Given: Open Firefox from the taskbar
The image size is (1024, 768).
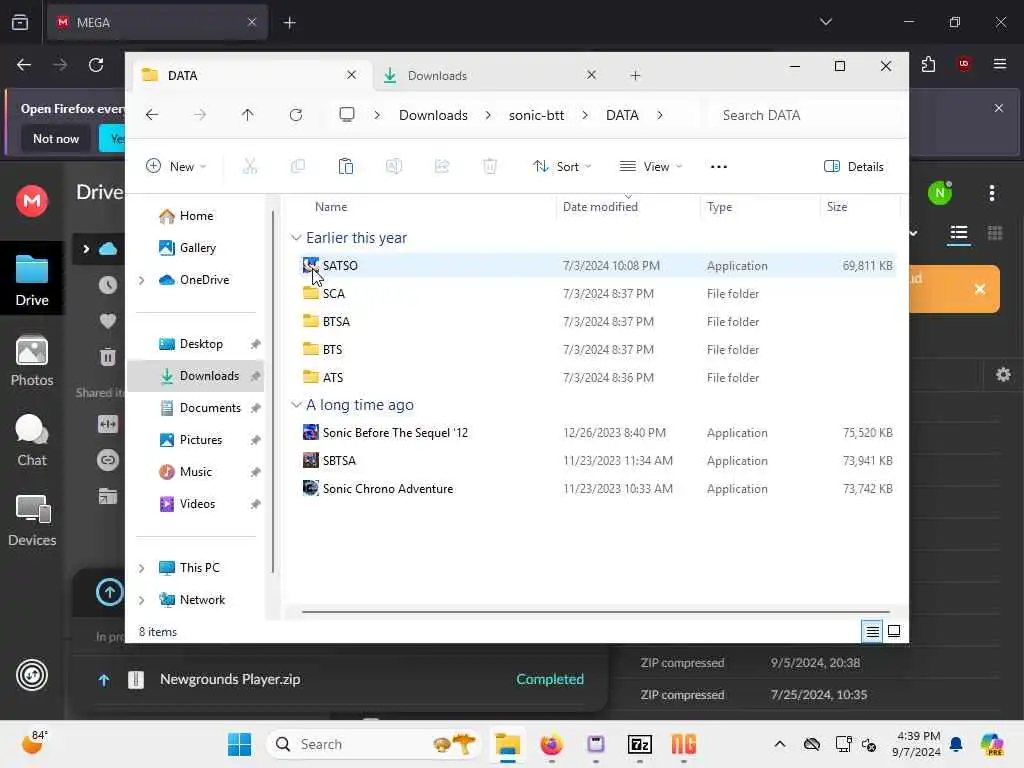Looking at the screenshot, I should tap(551, 744).
